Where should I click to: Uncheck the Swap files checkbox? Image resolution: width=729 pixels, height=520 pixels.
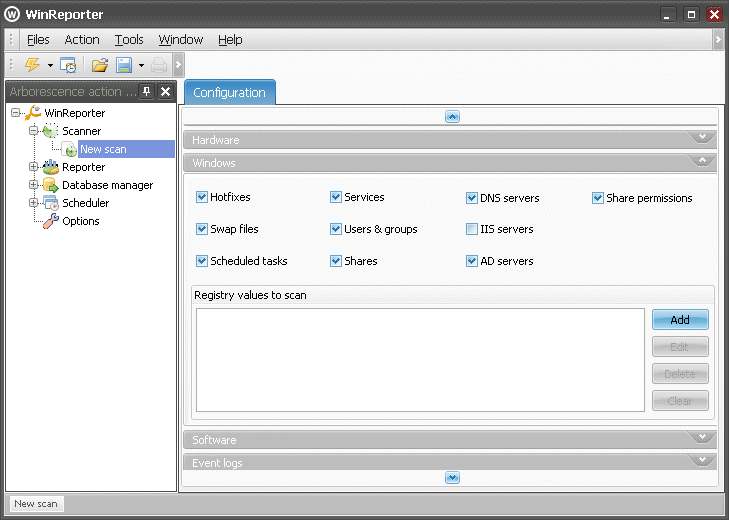[x=201, y=229]
